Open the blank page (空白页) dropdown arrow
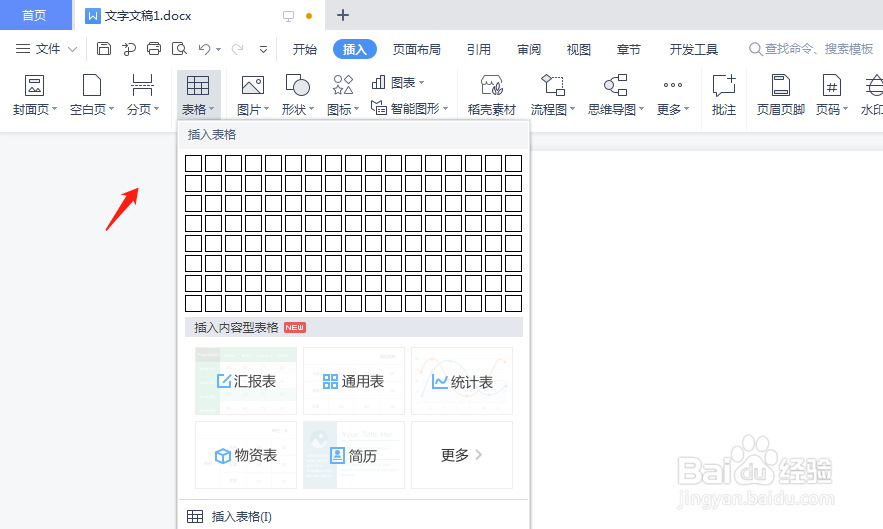Viewport: 883px width, 529px height. click(x=112, y=109)
